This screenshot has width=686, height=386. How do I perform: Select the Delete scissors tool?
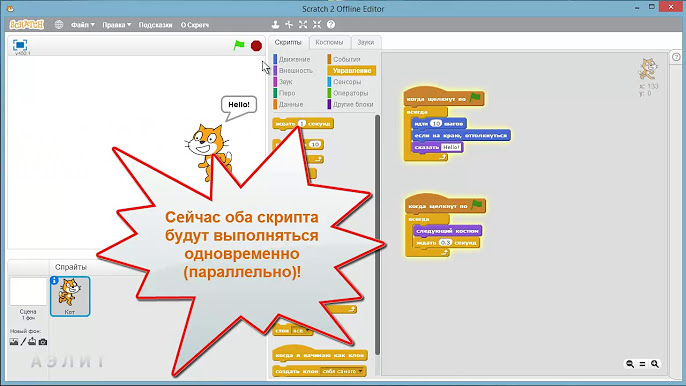(x=289, y=25)
